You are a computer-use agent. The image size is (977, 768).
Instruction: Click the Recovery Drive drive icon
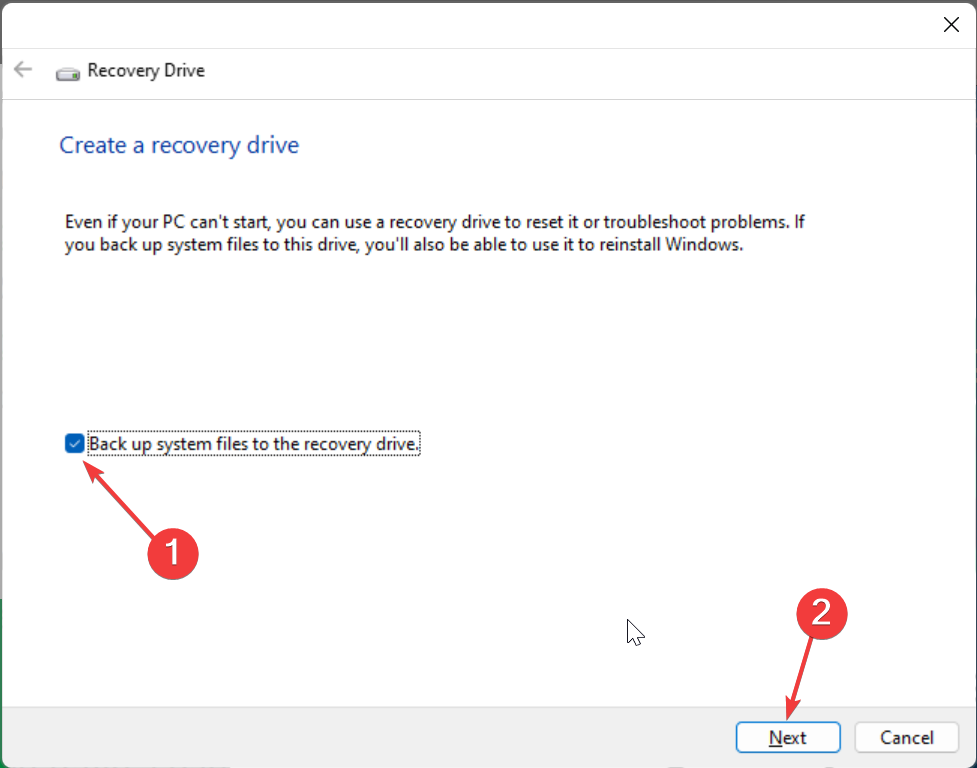coord(68,72)
